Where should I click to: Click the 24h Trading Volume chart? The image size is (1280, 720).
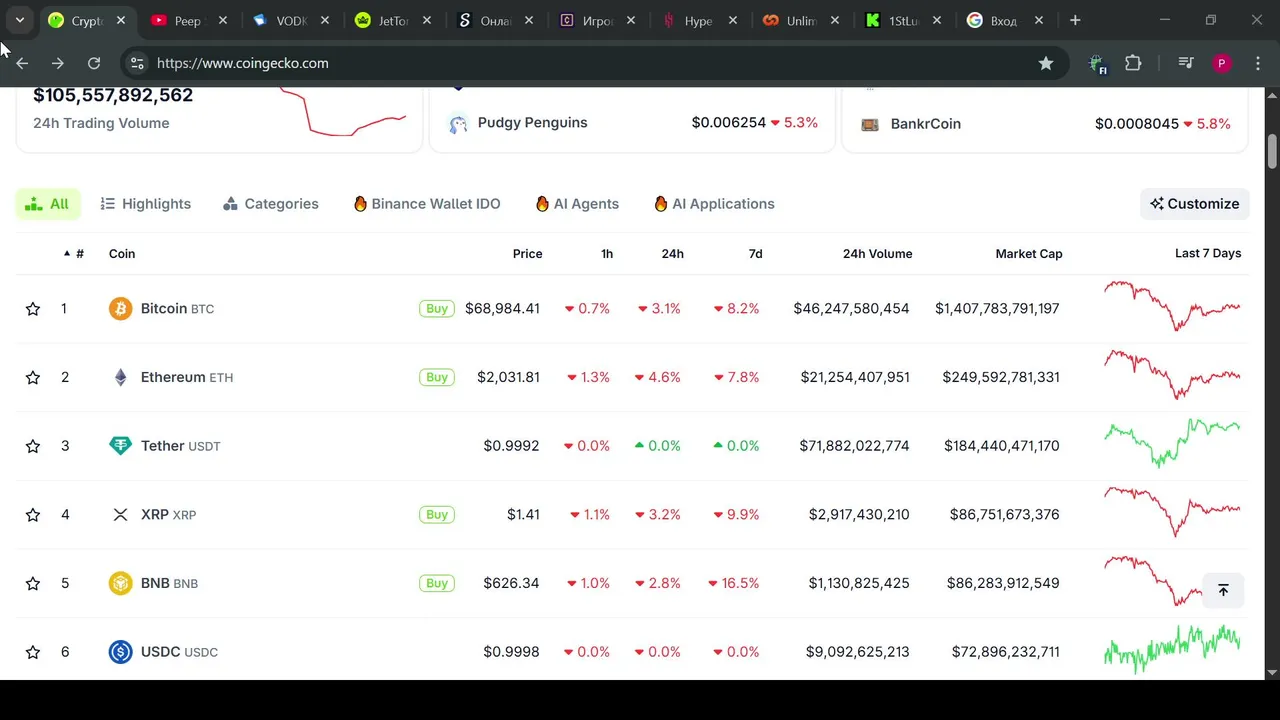tap(342, 112)
